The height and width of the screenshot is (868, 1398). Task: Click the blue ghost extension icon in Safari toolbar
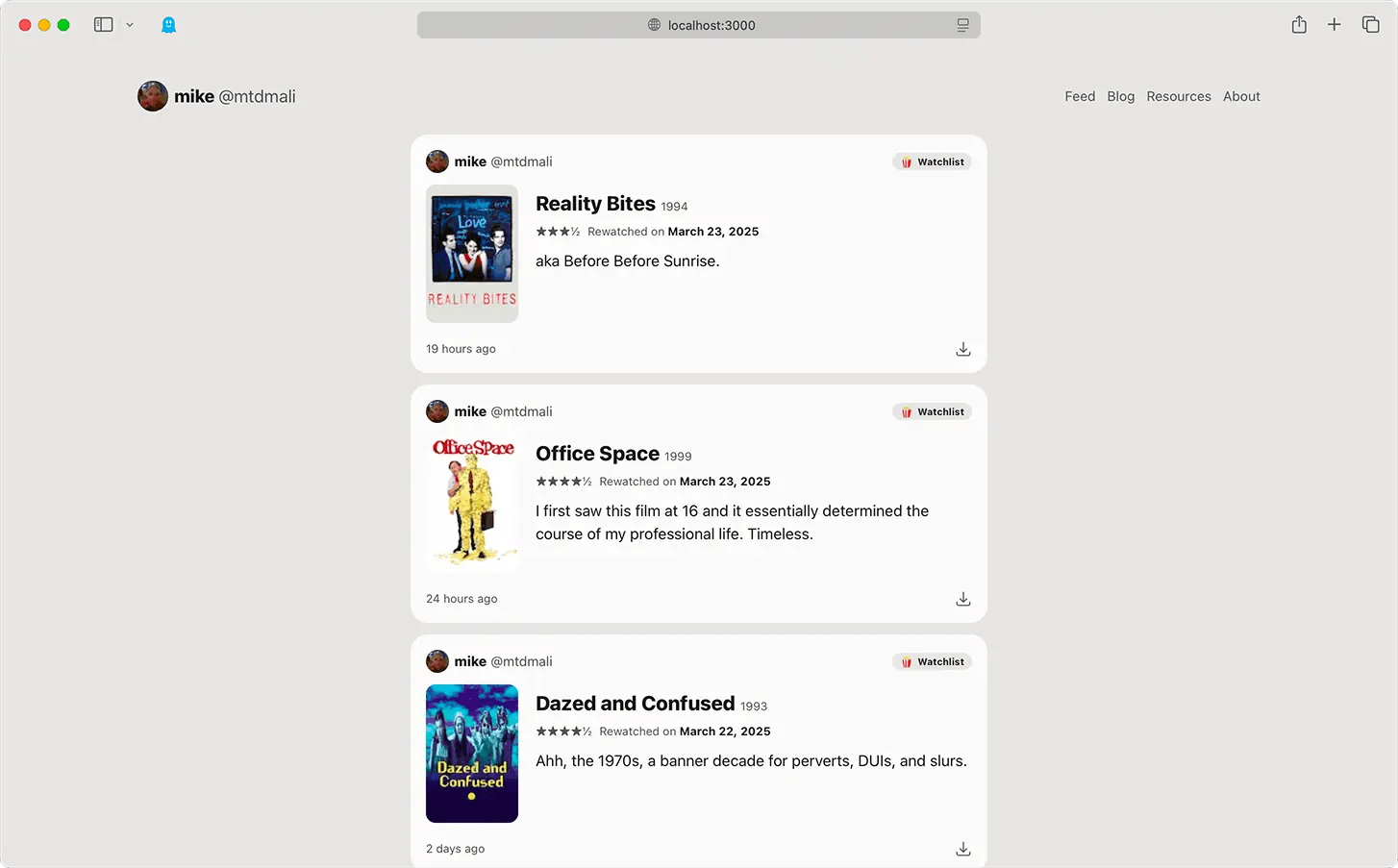click(168, 24)
